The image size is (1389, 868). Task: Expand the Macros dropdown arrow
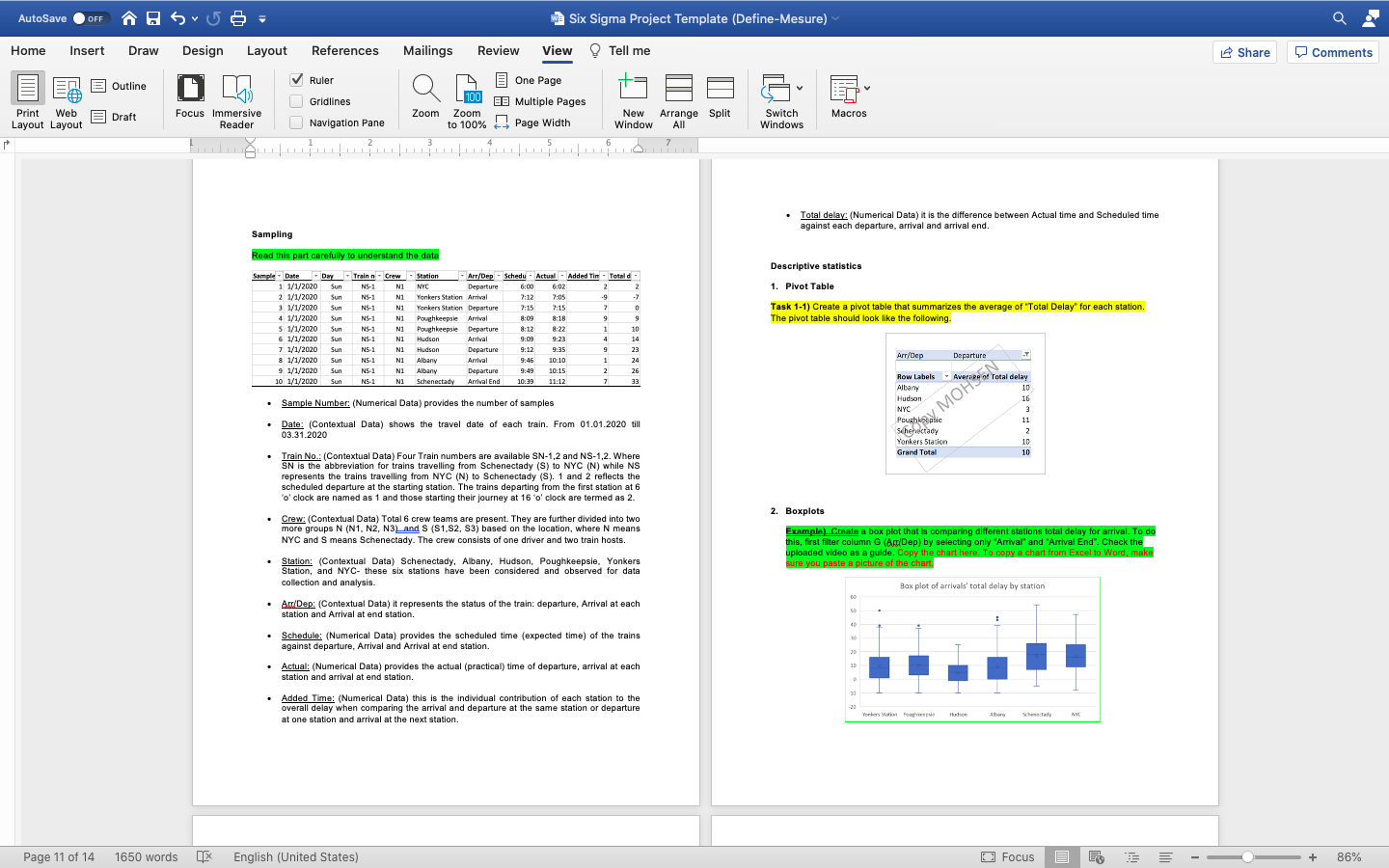(865, 86)
